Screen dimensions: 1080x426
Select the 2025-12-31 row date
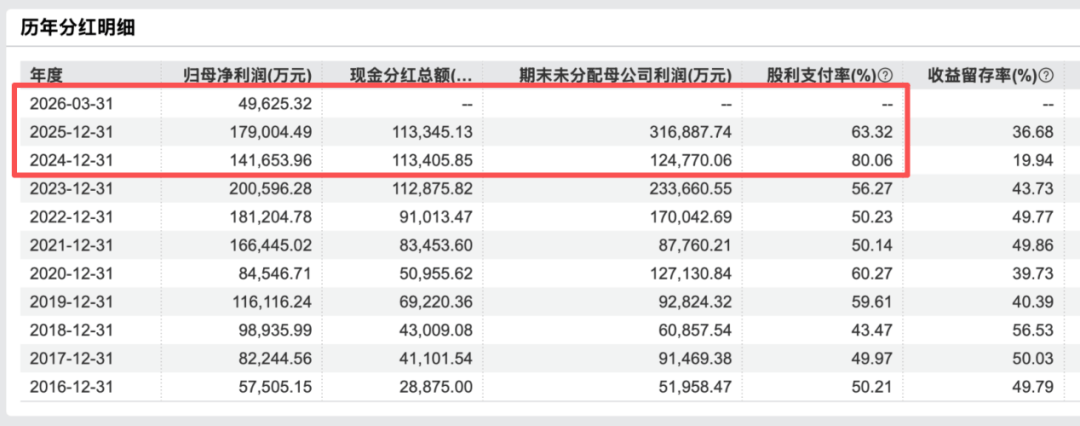72,132
